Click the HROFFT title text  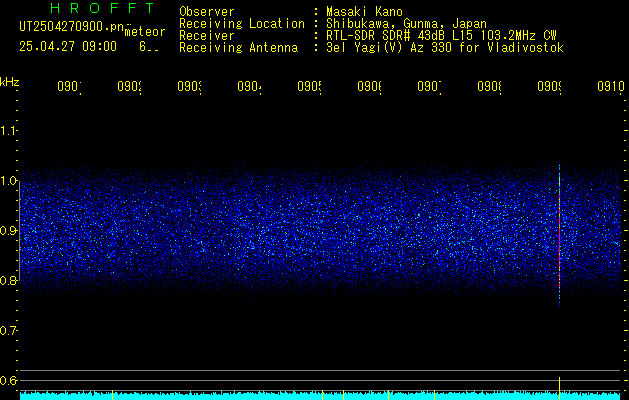[102, 8]
